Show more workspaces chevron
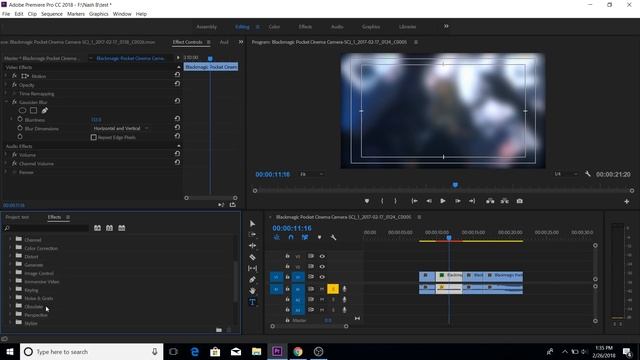 click(446, 26)
